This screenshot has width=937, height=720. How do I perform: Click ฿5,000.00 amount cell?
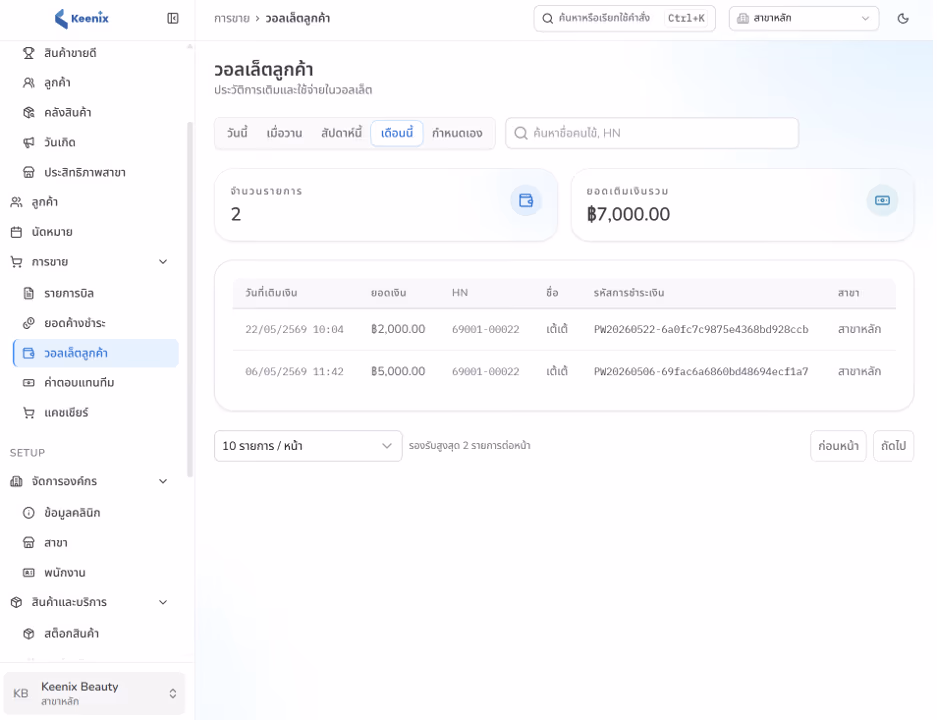coord(398,371)
